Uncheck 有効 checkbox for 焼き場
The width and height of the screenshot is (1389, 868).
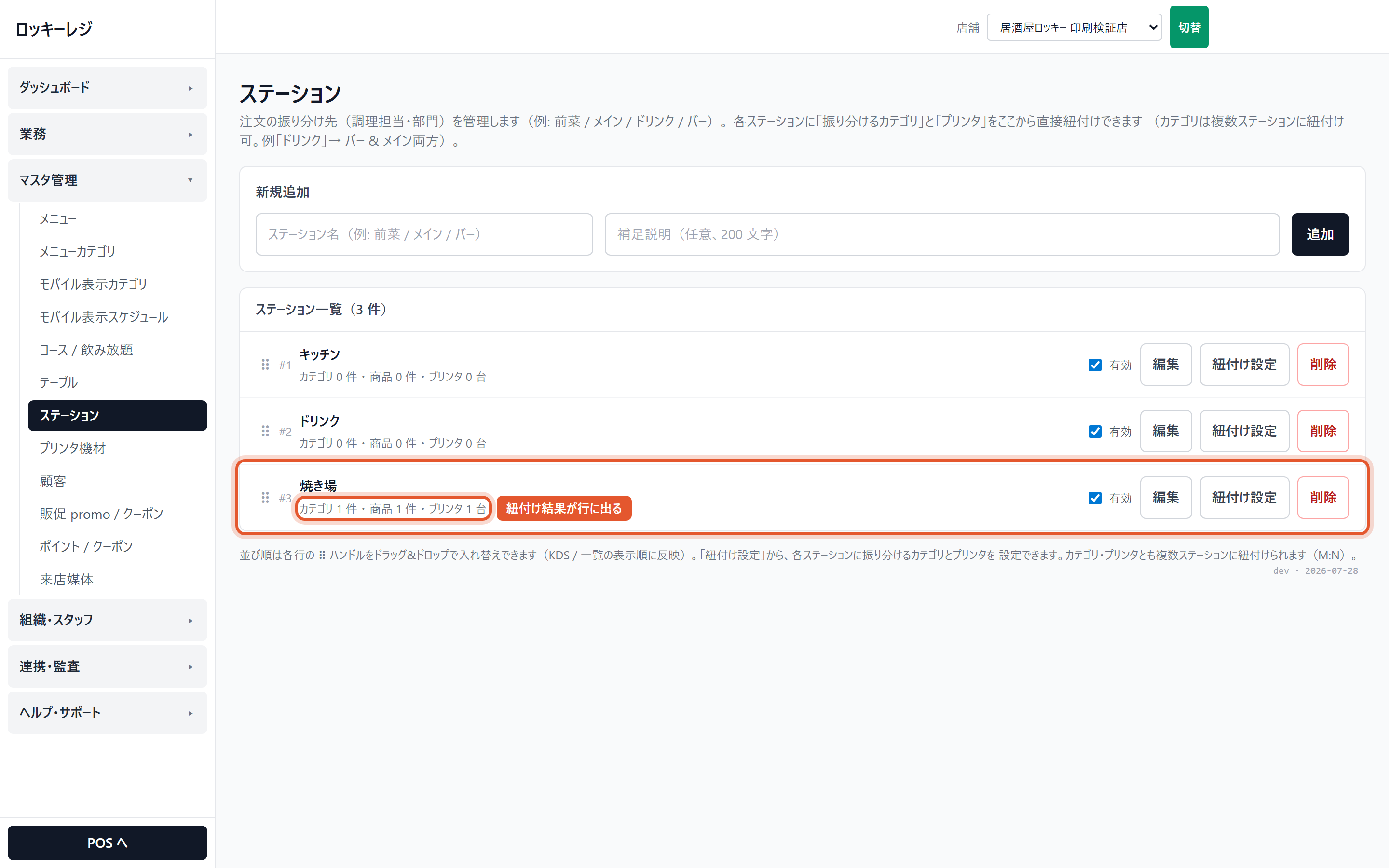pyautogui.click(x=1094, y=498)
